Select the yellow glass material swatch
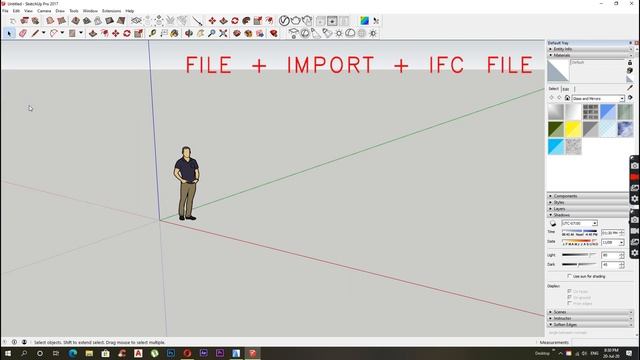 click(573, 129)
